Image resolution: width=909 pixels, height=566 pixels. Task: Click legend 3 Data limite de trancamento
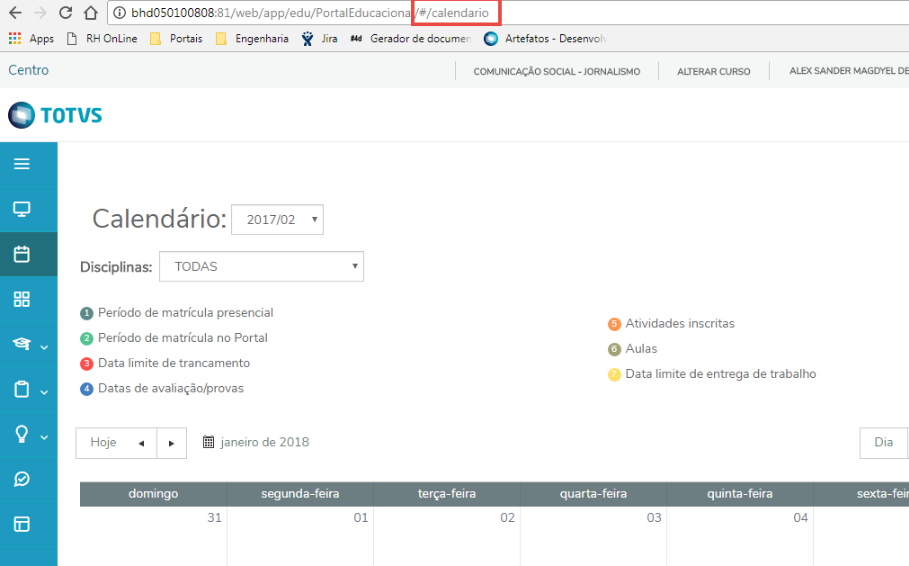(165, 364)
